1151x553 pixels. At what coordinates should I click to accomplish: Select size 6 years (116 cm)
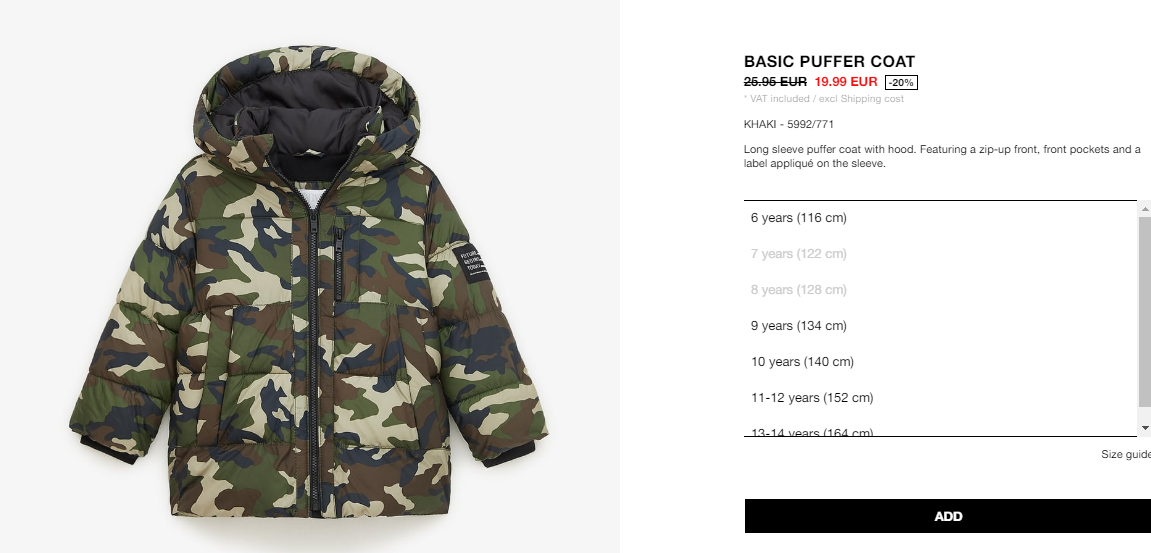tap(940, 218)
